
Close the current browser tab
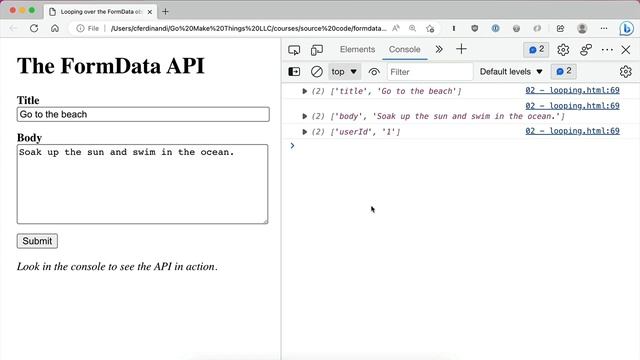(149, 12)
